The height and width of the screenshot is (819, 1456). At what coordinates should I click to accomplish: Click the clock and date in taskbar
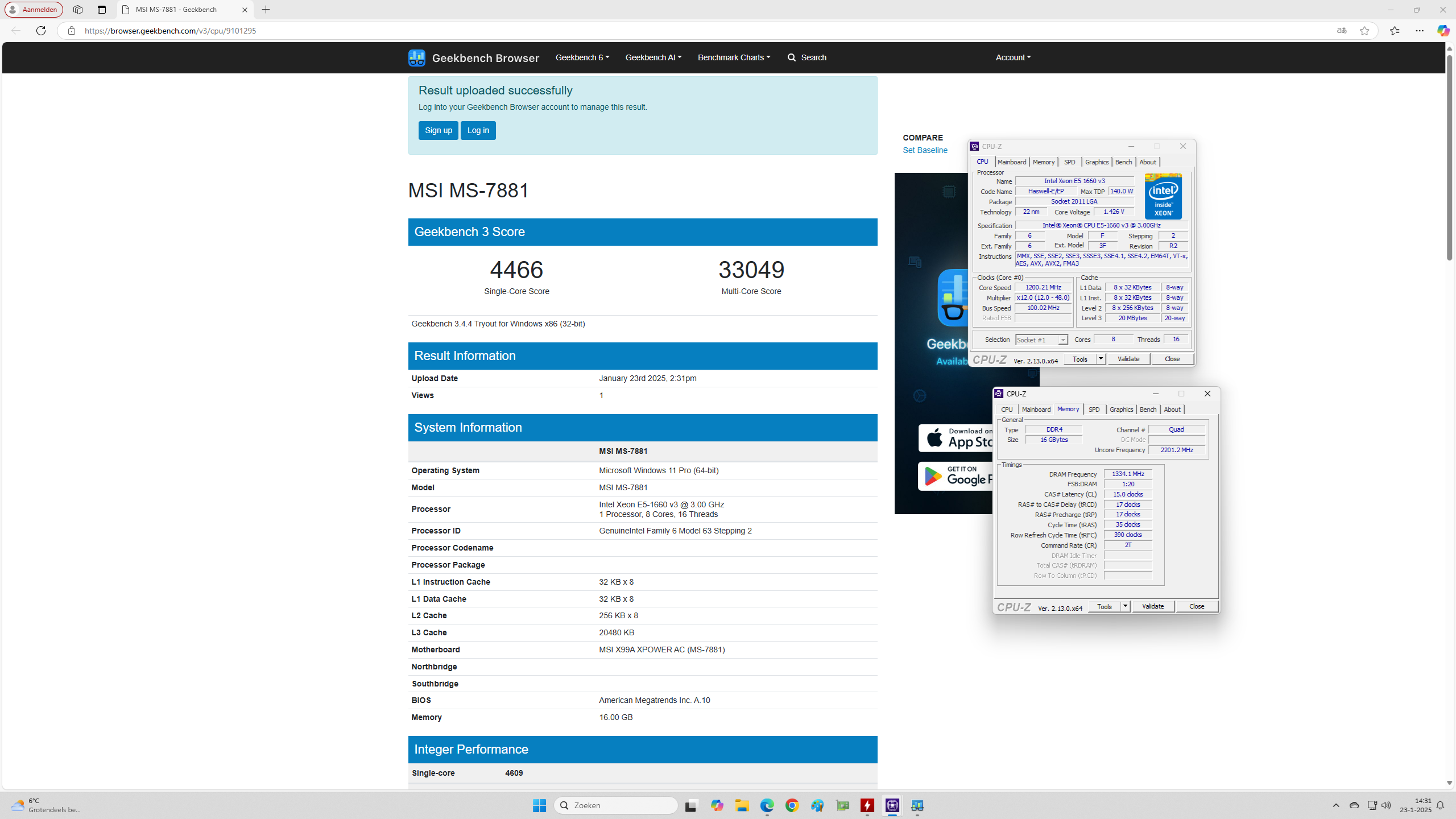(1416, 805)
